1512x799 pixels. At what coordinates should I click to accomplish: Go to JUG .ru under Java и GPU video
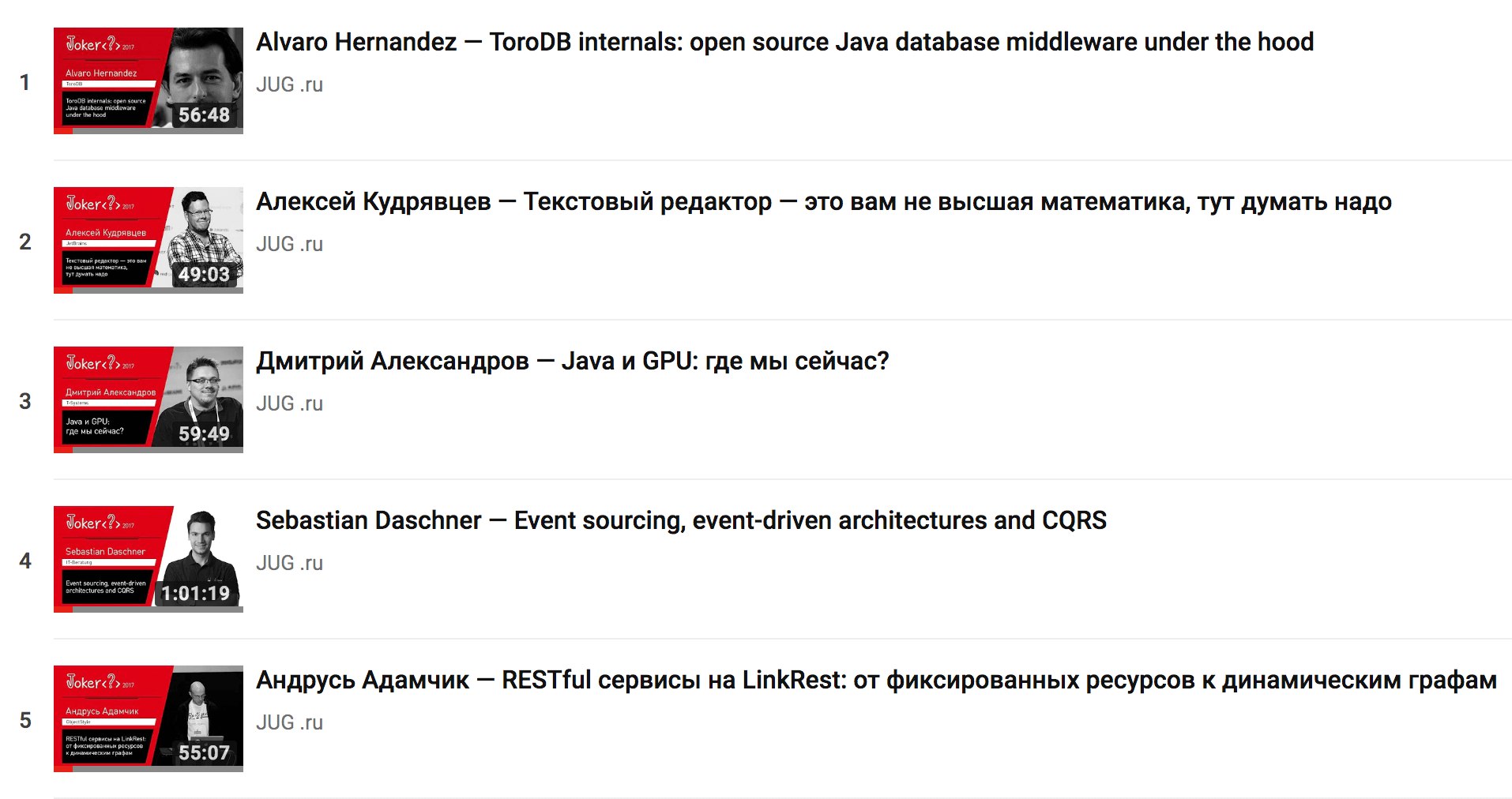tap(289, 404)
